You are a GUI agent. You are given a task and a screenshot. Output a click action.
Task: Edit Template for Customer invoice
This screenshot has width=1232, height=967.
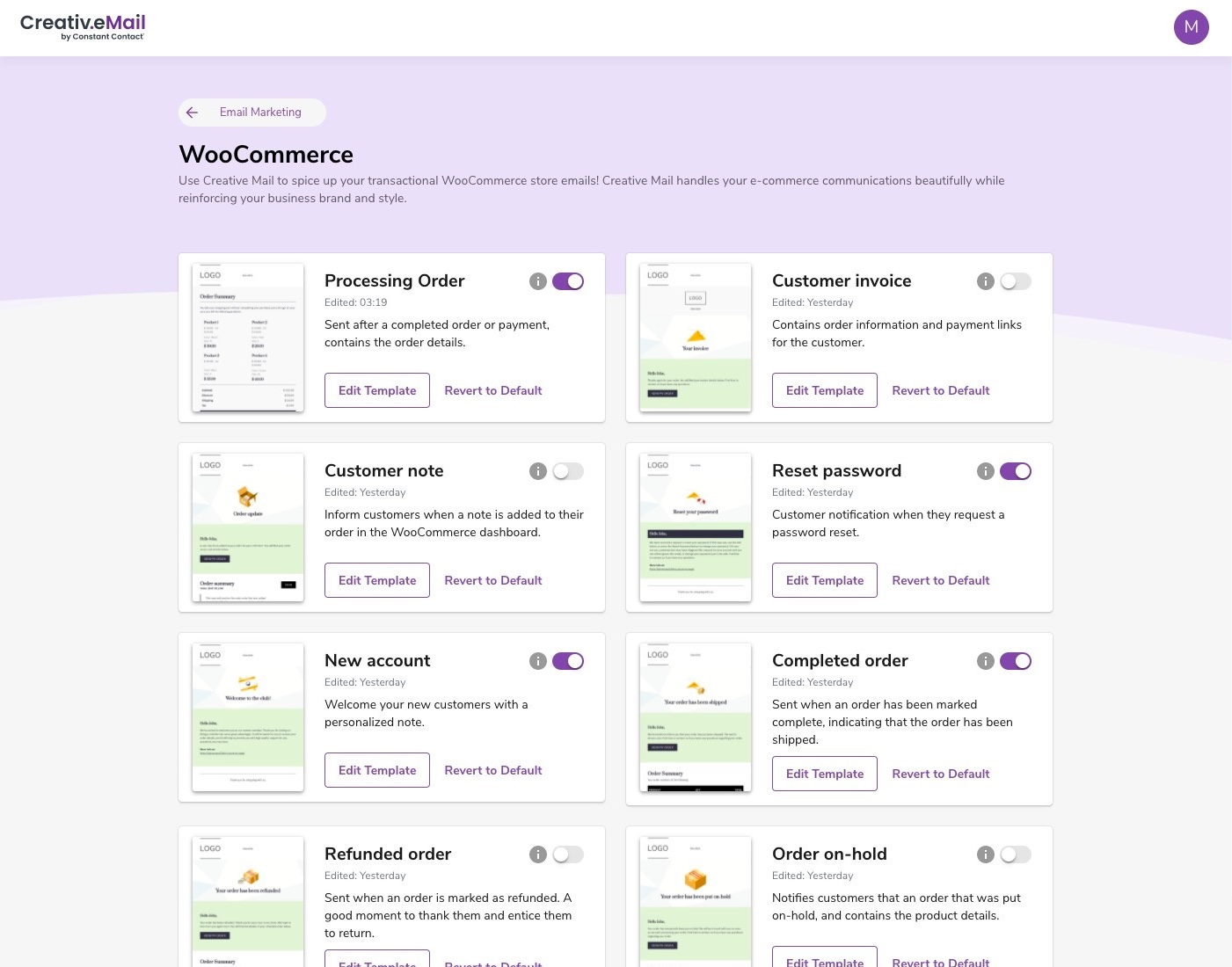click(825, 390)
